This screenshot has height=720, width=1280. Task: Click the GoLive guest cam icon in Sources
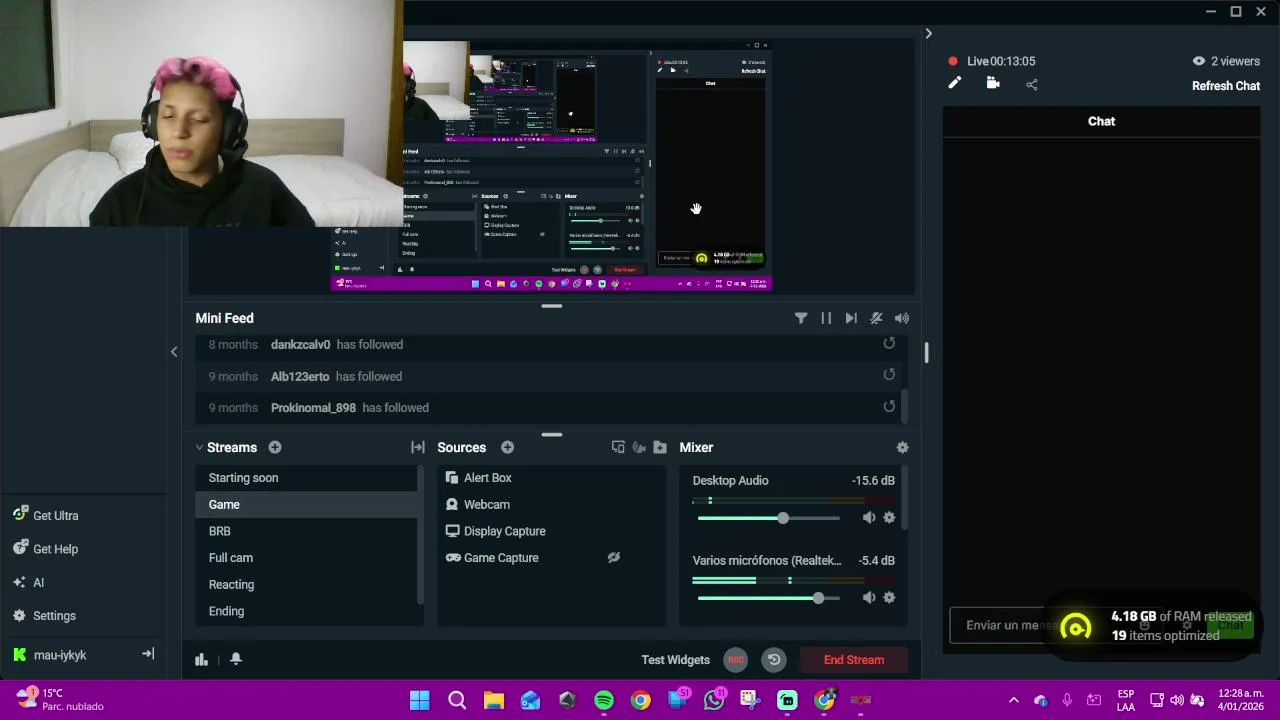tap(639, 447)
